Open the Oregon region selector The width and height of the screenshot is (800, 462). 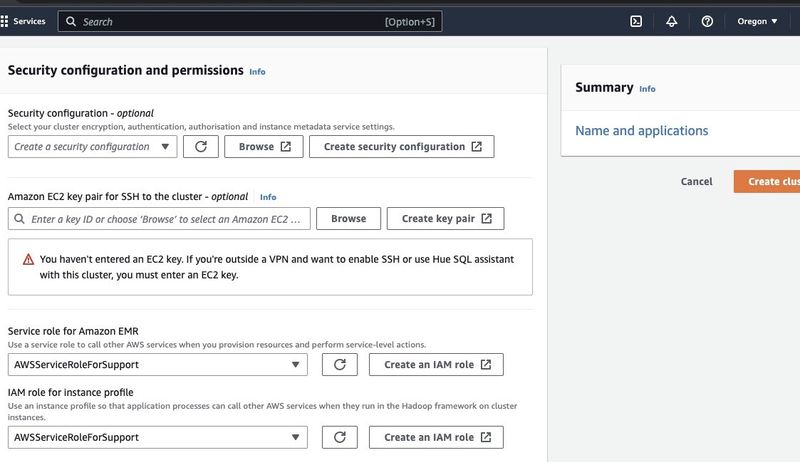[757, 21]
